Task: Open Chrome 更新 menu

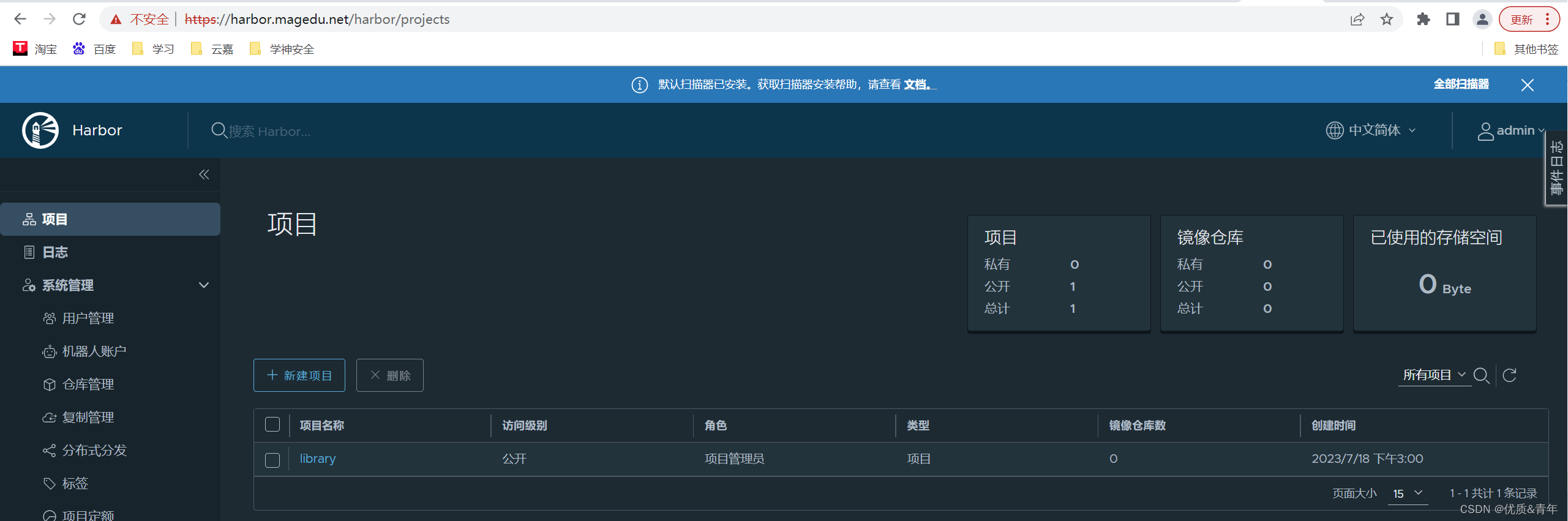Action: 1529,20
